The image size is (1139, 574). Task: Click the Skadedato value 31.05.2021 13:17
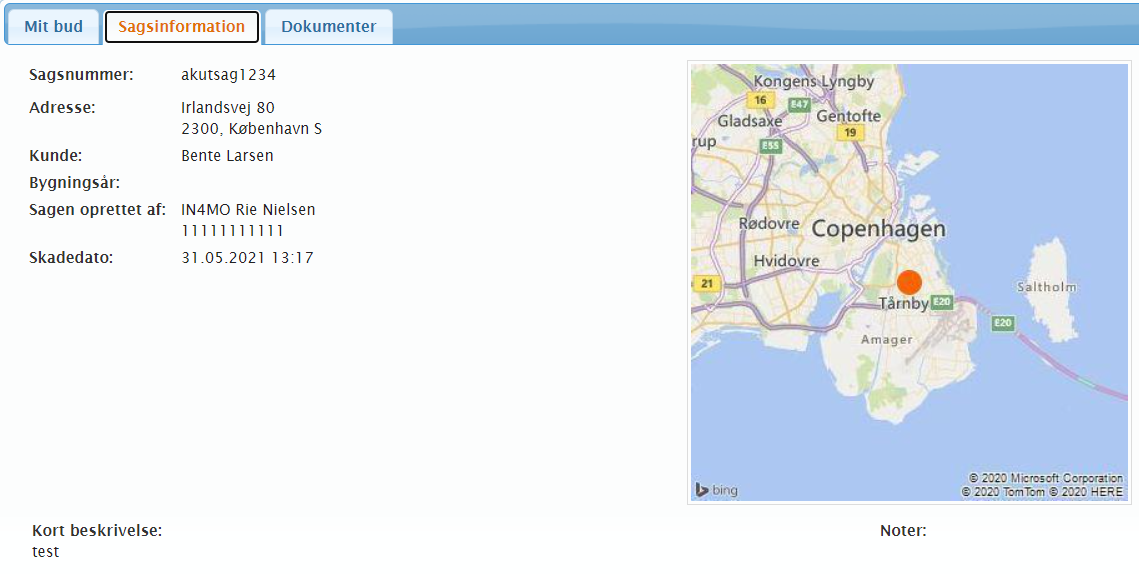tap(247, 258)
